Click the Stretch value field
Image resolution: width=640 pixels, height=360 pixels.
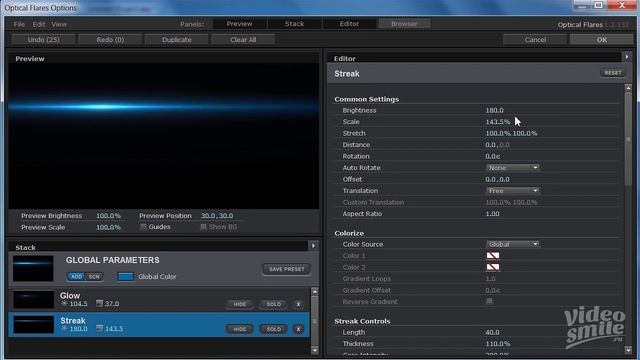click(x=511, y=133)
